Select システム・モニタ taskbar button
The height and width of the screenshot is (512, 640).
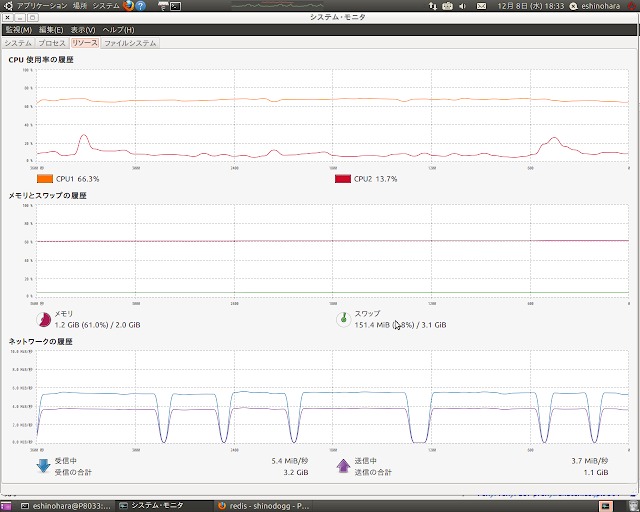[163, 506]
